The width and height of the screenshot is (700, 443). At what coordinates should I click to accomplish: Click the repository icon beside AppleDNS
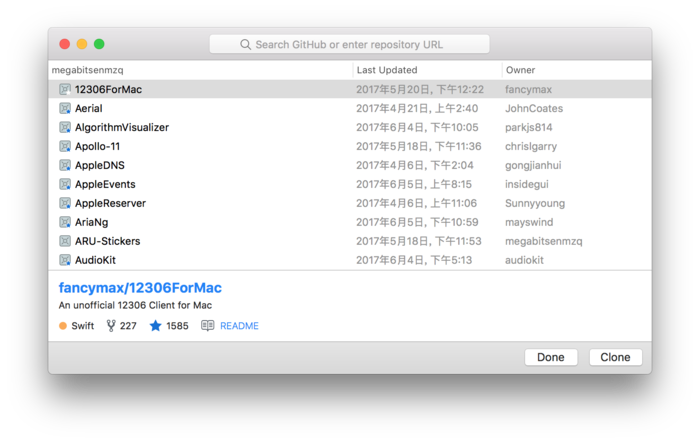click(x=65, y=165)
